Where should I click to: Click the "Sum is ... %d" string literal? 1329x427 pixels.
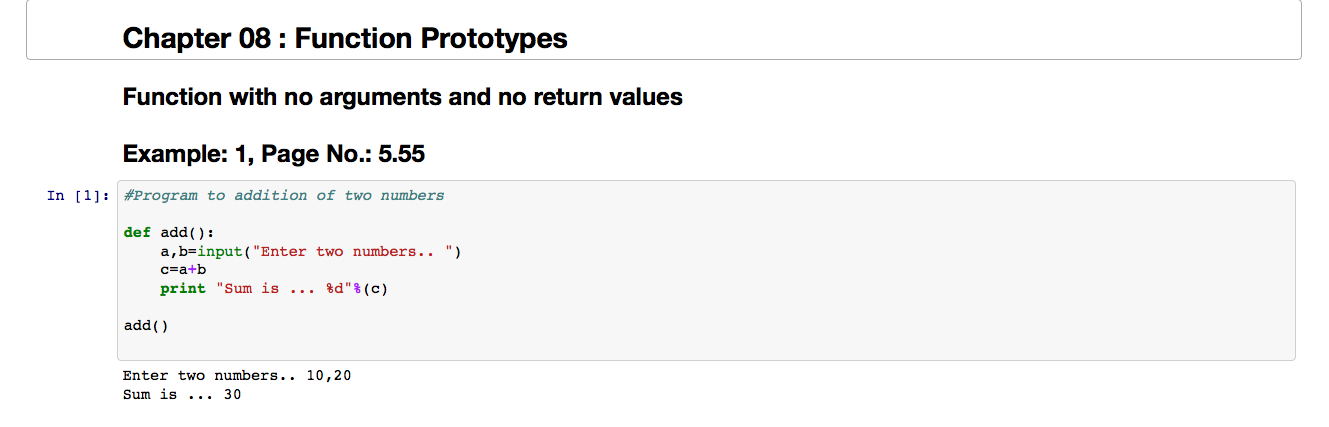tap(278, 289)
